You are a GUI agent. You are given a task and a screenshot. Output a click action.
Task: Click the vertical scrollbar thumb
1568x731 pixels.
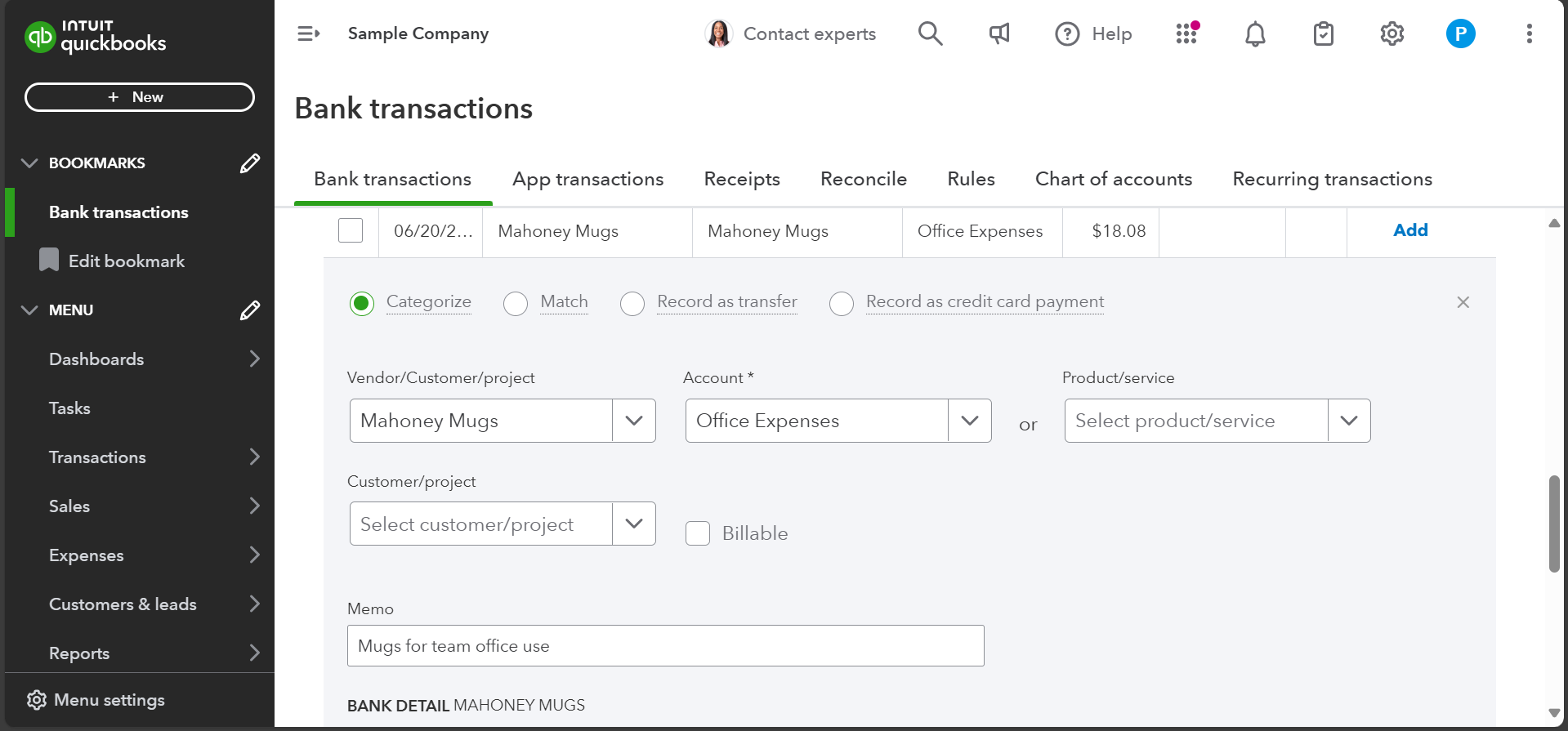[1553, 523]
